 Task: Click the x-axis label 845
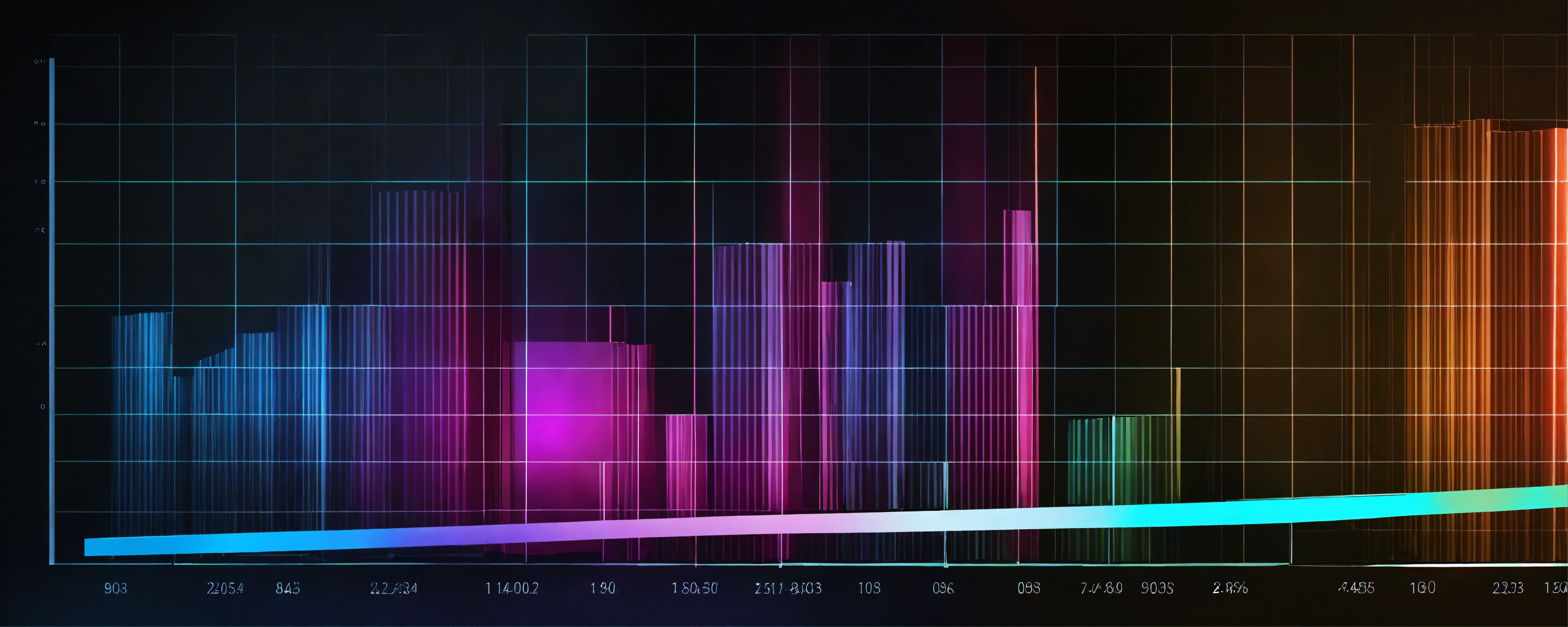tap(287, 588)
